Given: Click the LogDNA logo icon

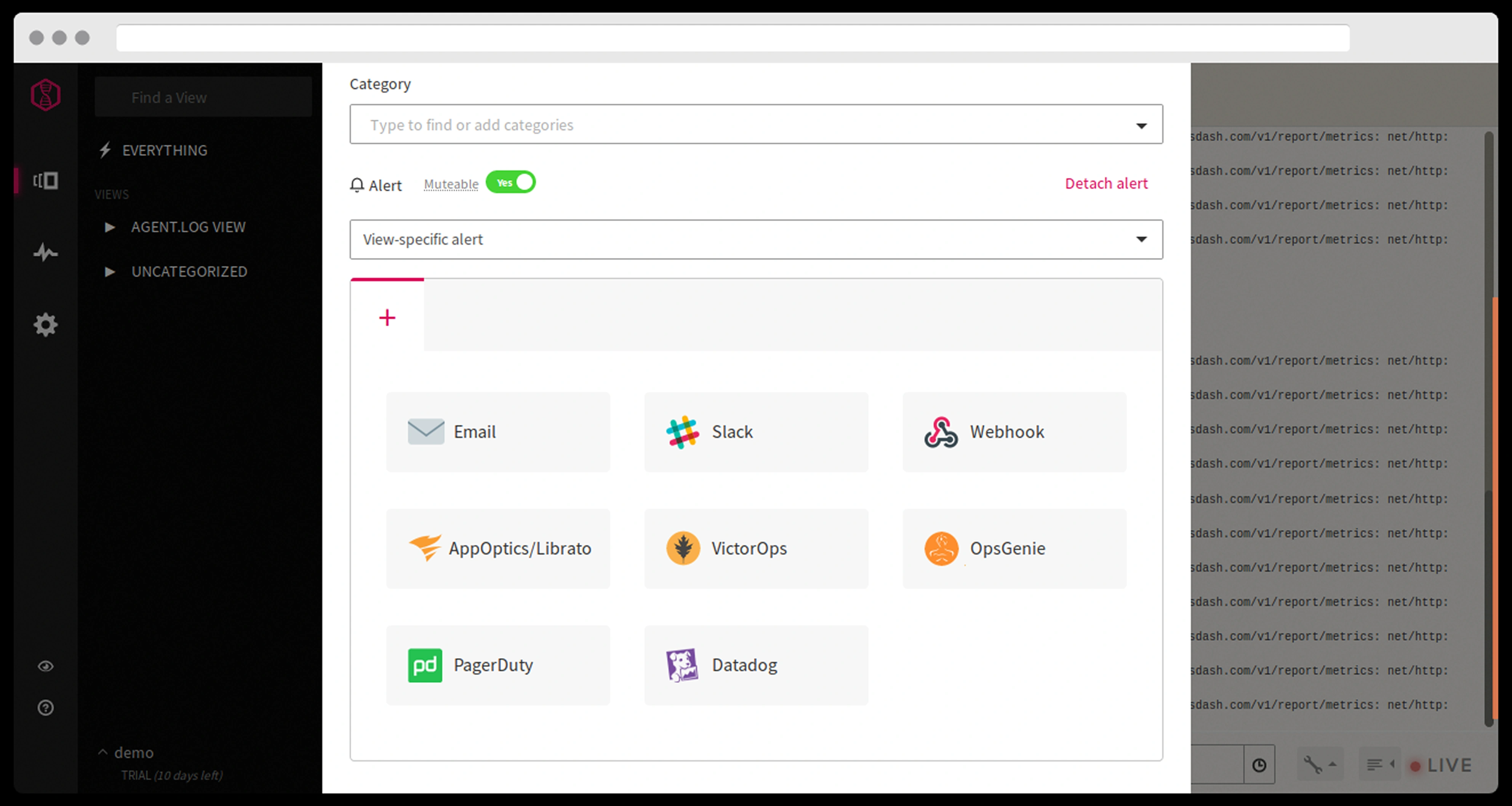Looking at the screenshot, I should (x=45, y=95).
